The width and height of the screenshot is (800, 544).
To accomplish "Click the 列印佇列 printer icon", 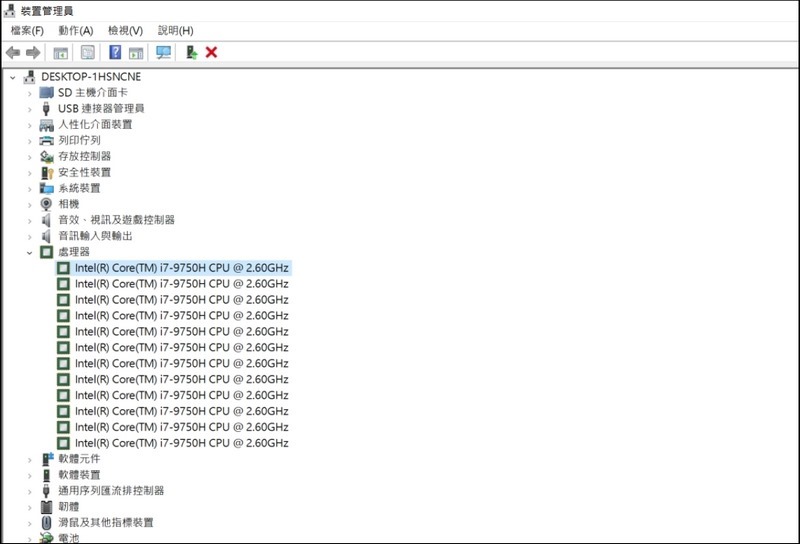I will click(x=46, y=140).
